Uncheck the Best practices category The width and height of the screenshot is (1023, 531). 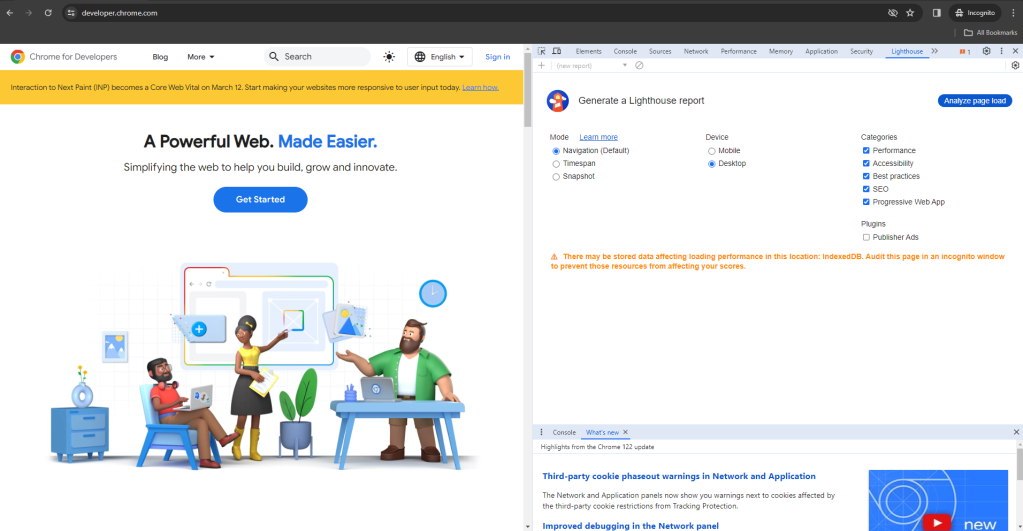tap(866, 176)
